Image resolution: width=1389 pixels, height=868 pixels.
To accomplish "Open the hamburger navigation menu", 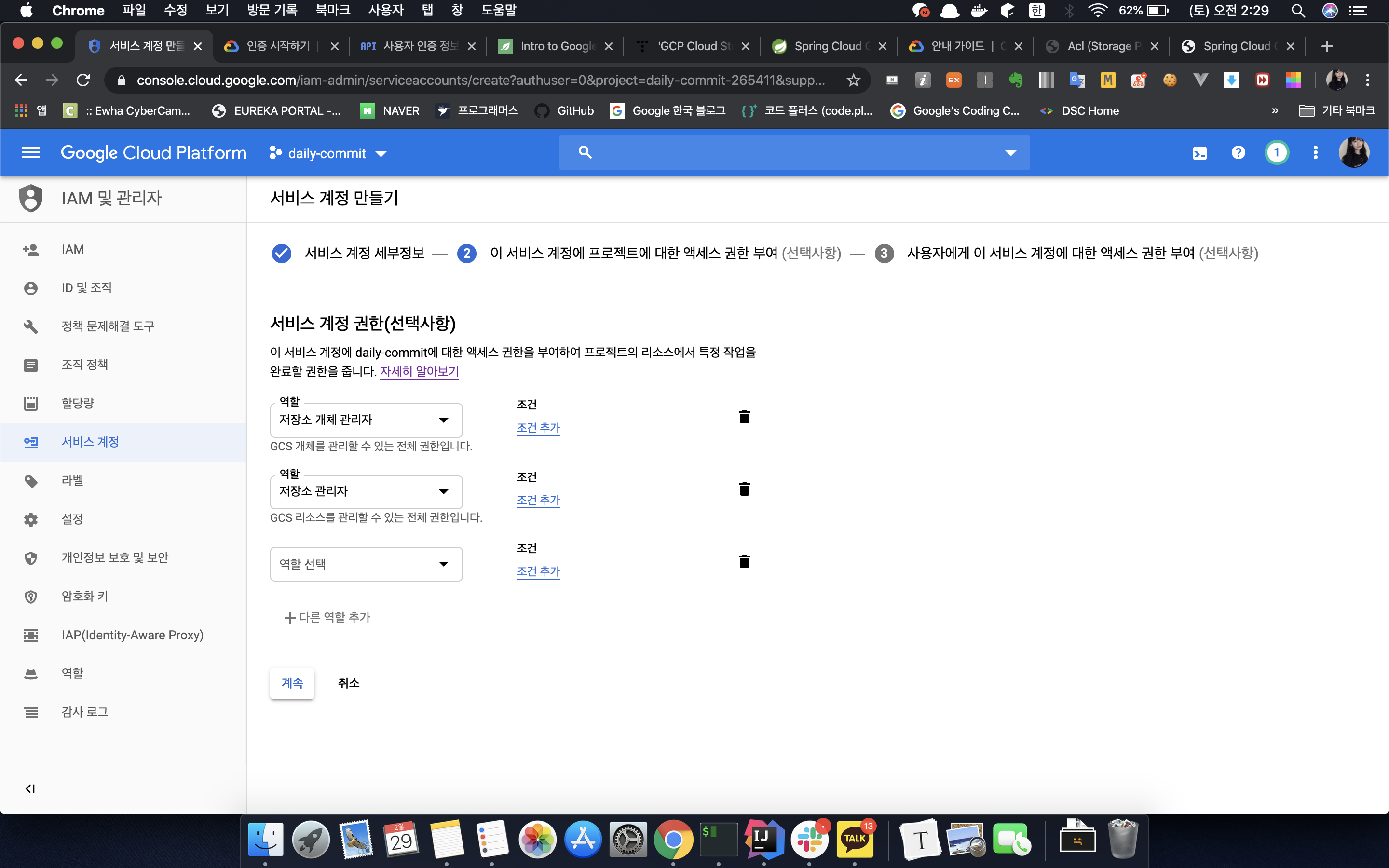I will point(30,153).
